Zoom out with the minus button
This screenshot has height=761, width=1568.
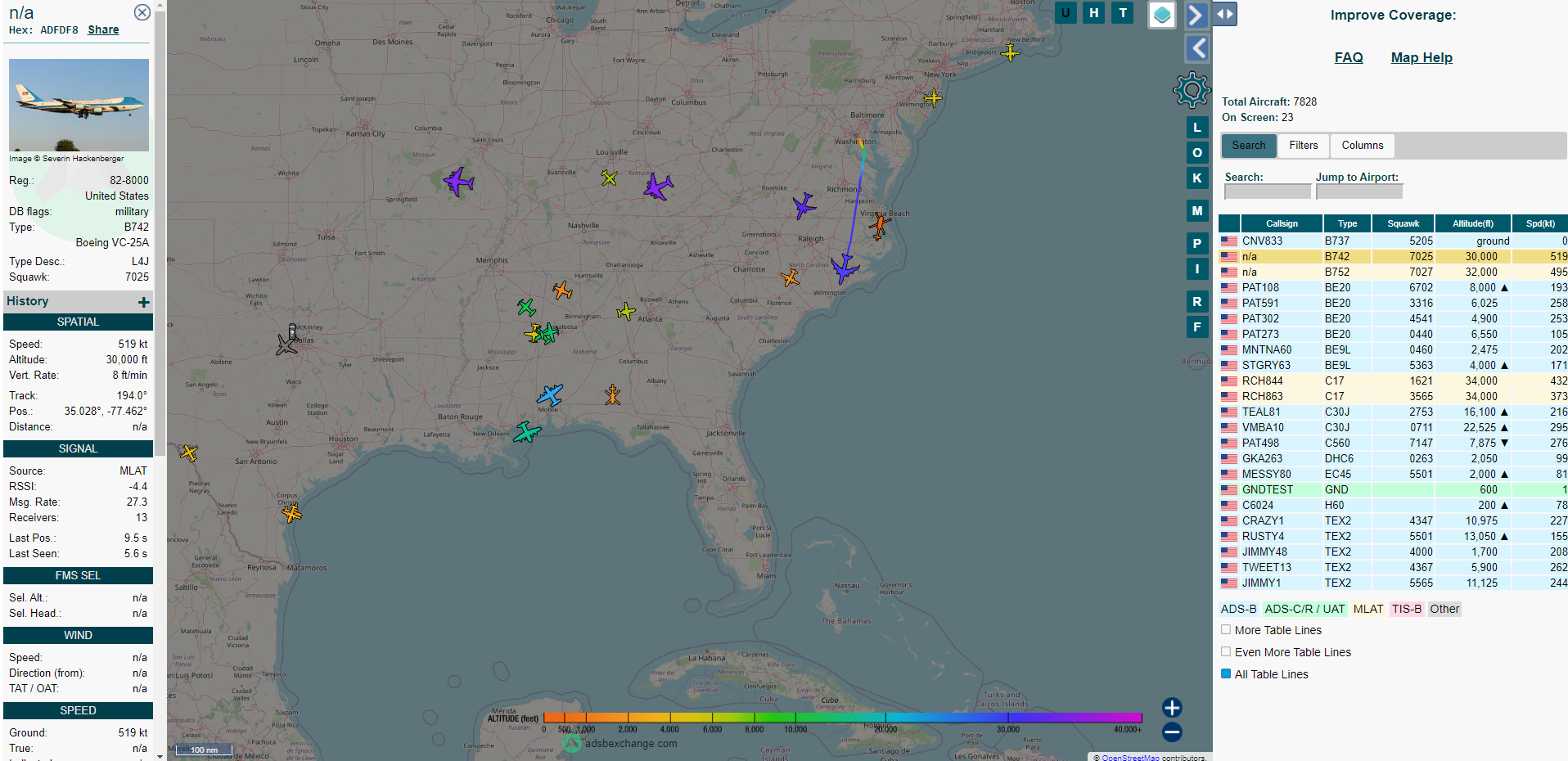(x=1172, y=732)
